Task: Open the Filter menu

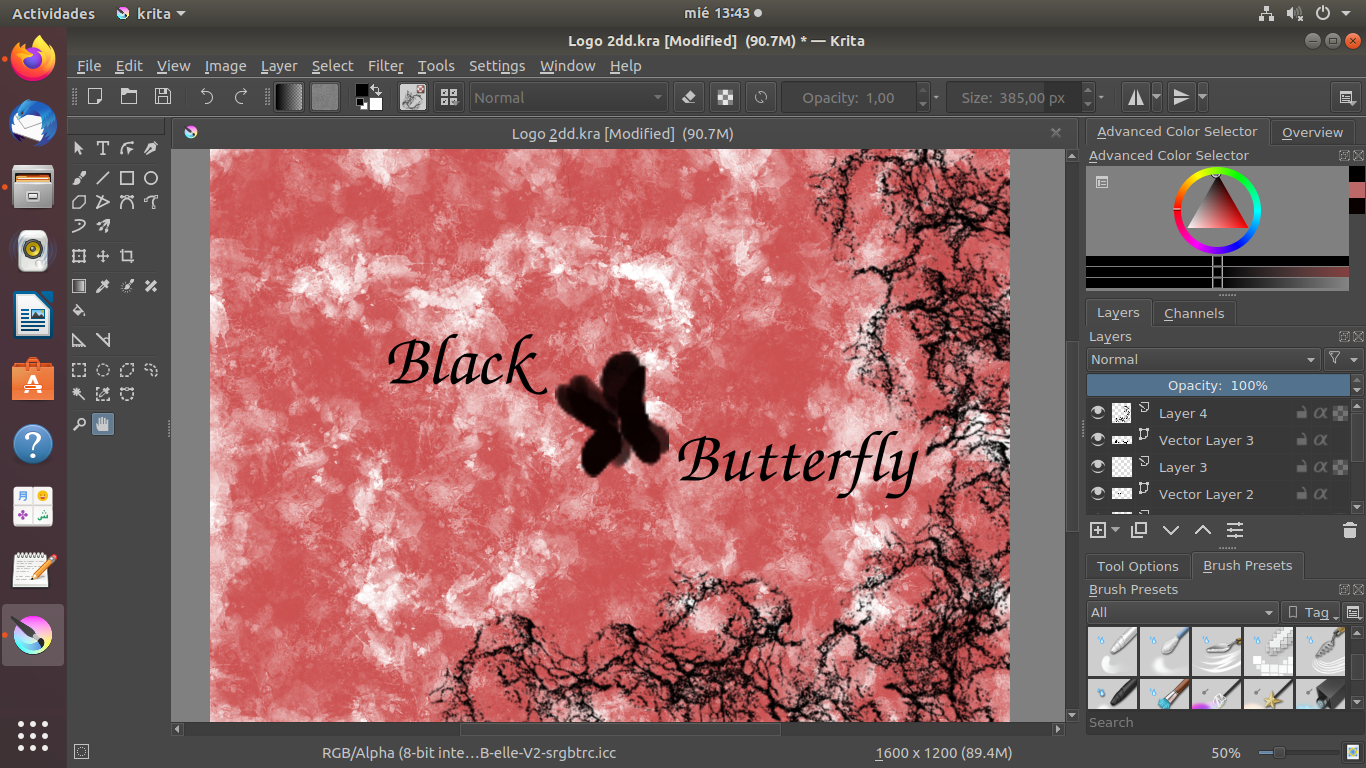Action: (x=385, y=66)
